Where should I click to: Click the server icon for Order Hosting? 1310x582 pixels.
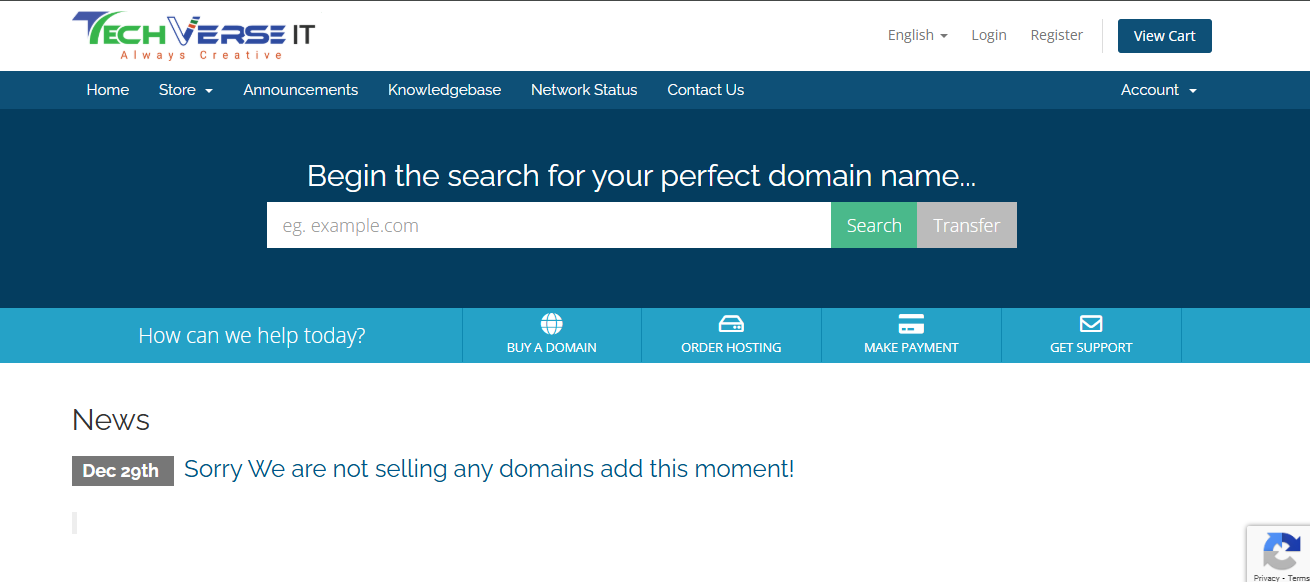[x=731, y=324]
